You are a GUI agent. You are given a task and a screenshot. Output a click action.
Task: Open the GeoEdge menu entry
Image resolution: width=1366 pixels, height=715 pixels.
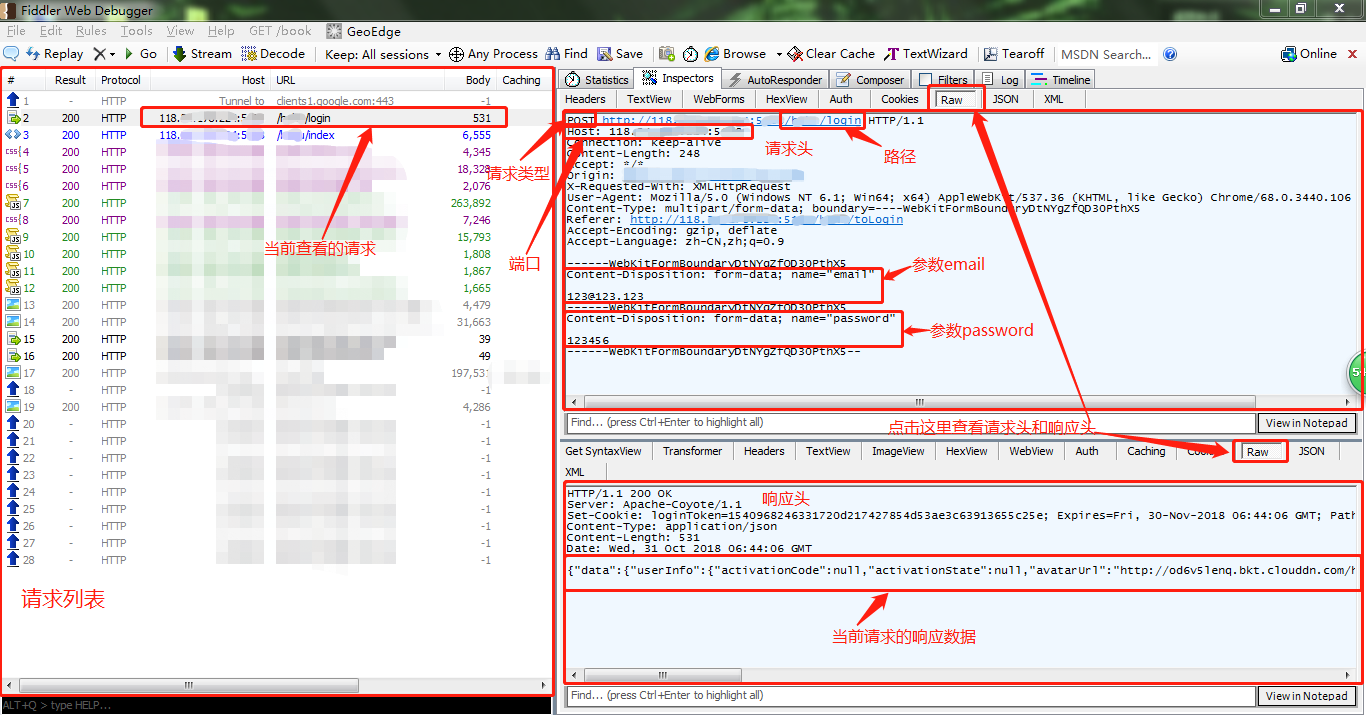point(362,31)
